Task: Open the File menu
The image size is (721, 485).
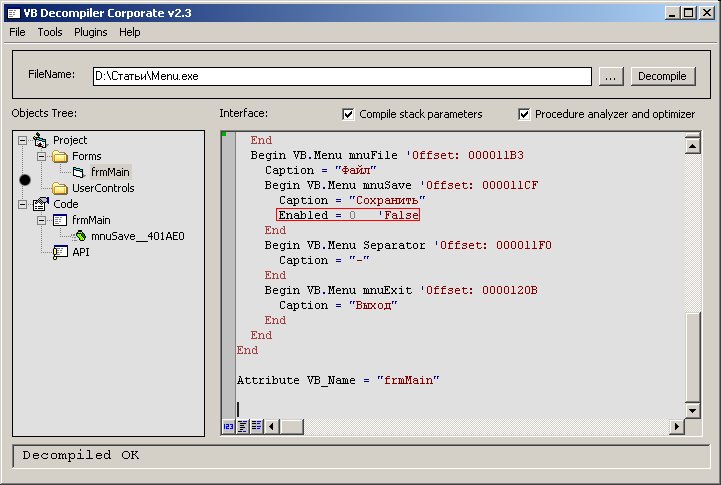Action: (x=17, y=32)
